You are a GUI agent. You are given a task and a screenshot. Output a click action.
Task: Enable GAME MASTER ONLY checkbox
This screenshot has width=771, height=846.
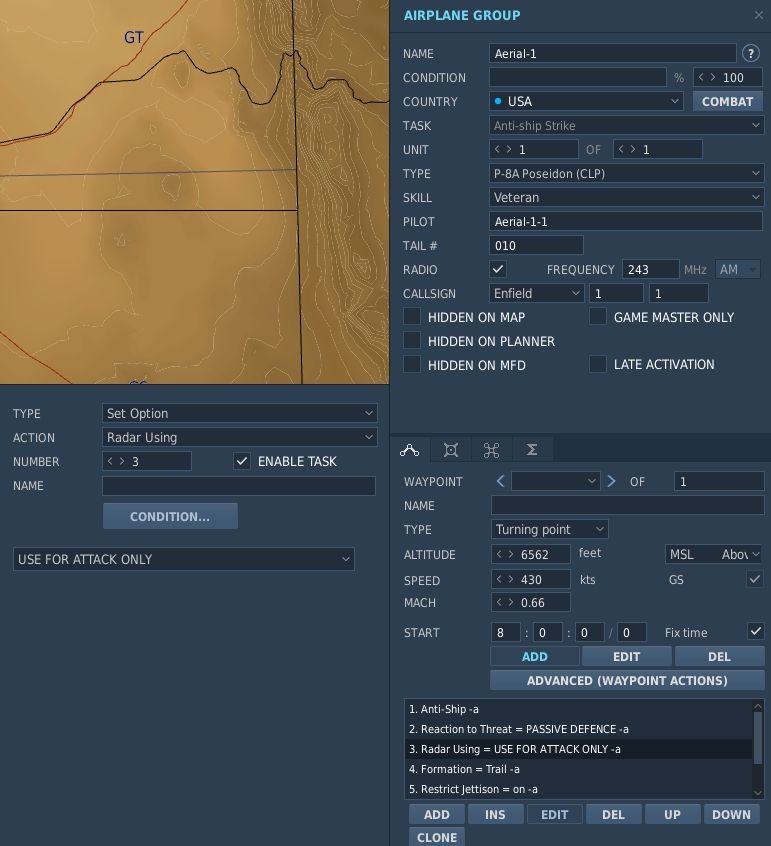tap(598, 317)
